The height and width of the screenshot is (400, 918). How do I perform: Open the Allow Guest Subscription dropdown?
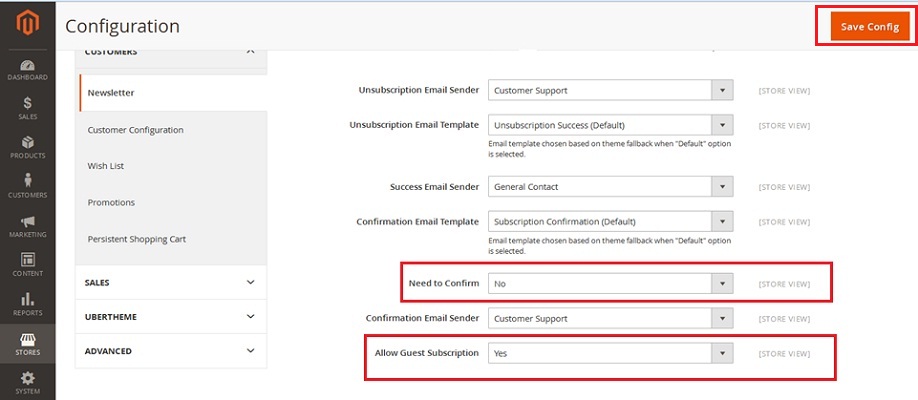point(611,354)
